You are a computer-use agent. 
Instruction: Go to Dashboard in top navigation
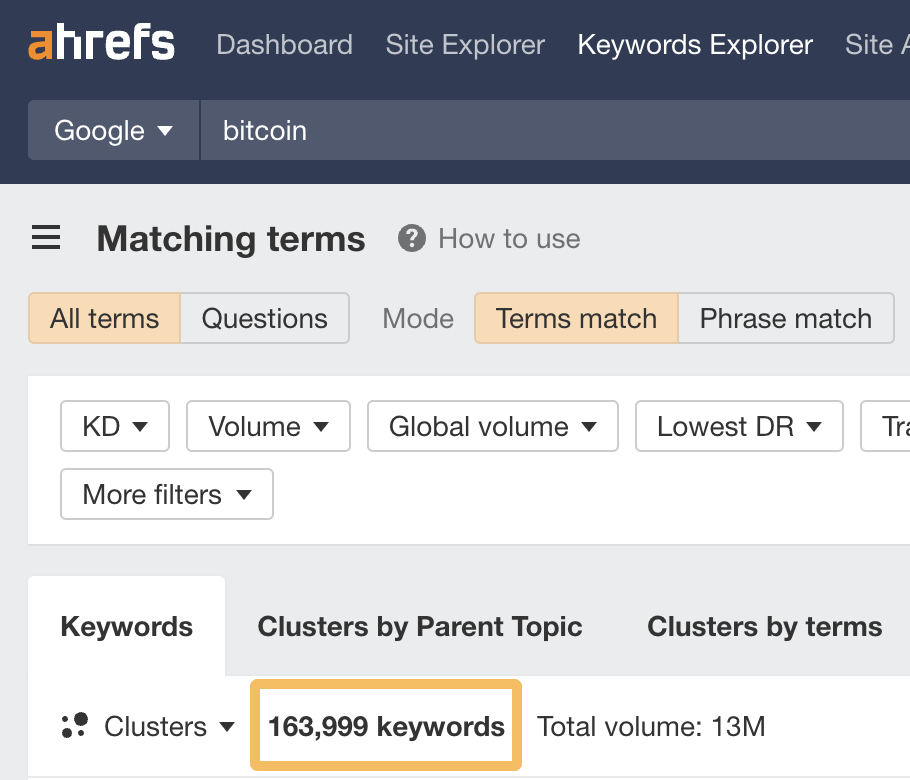click(x=284, y=45)
